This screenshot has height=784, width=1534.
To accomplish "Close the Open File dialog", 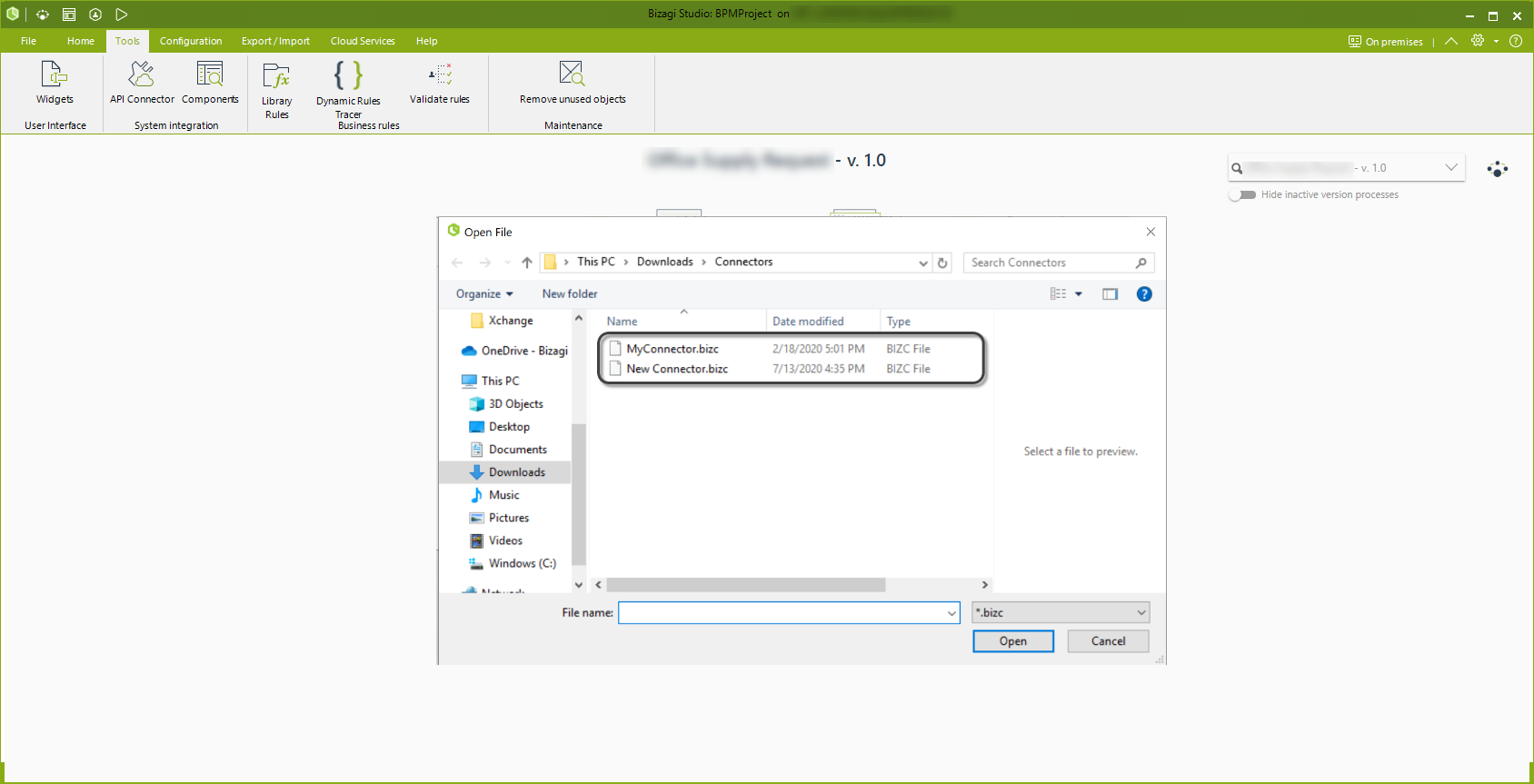I will click(1150, 232).
